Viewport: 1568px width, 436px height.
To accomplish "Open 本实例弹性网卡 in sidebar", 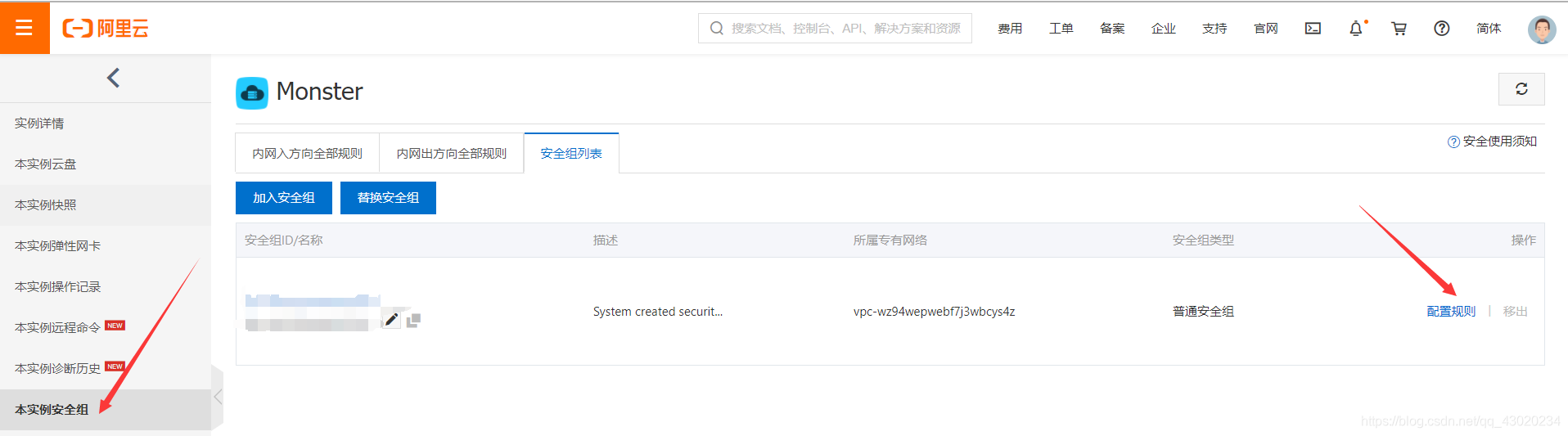I will tap(106, 246).
